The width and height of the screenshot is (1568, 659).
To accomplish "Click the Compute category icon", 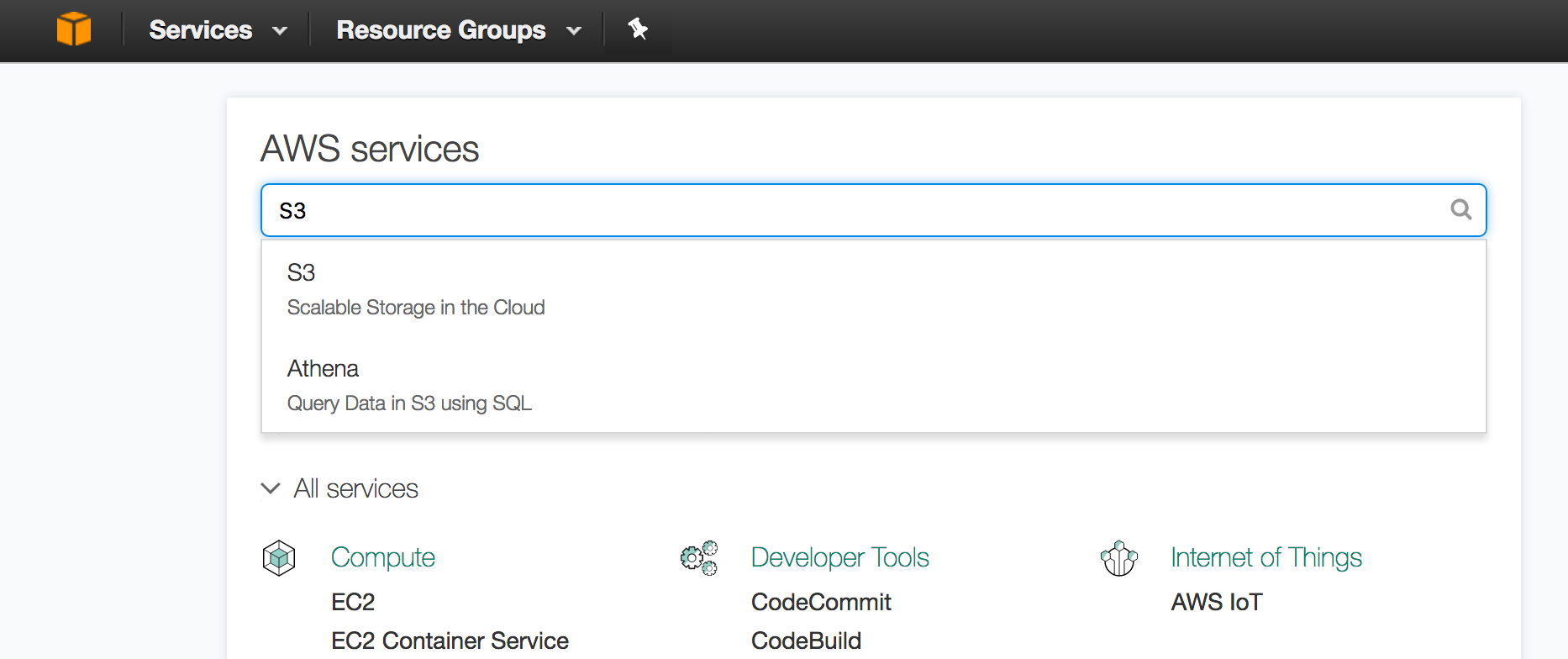I will click(279, 558).
